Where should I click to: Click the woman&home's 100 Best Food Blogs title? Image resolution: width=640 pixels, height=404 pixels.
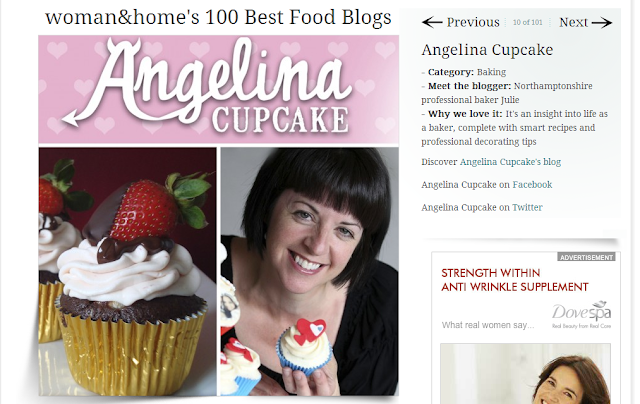point(218,18)
